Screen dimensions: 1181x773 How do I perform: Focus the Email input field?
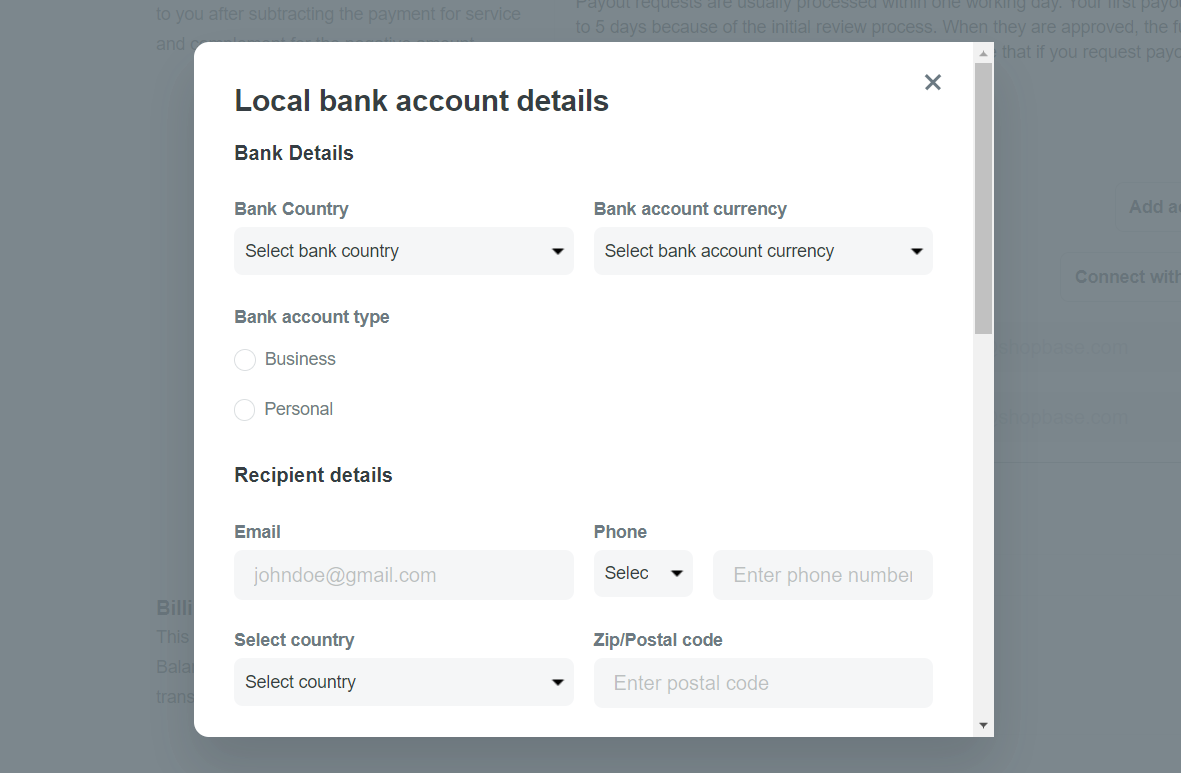404,575
